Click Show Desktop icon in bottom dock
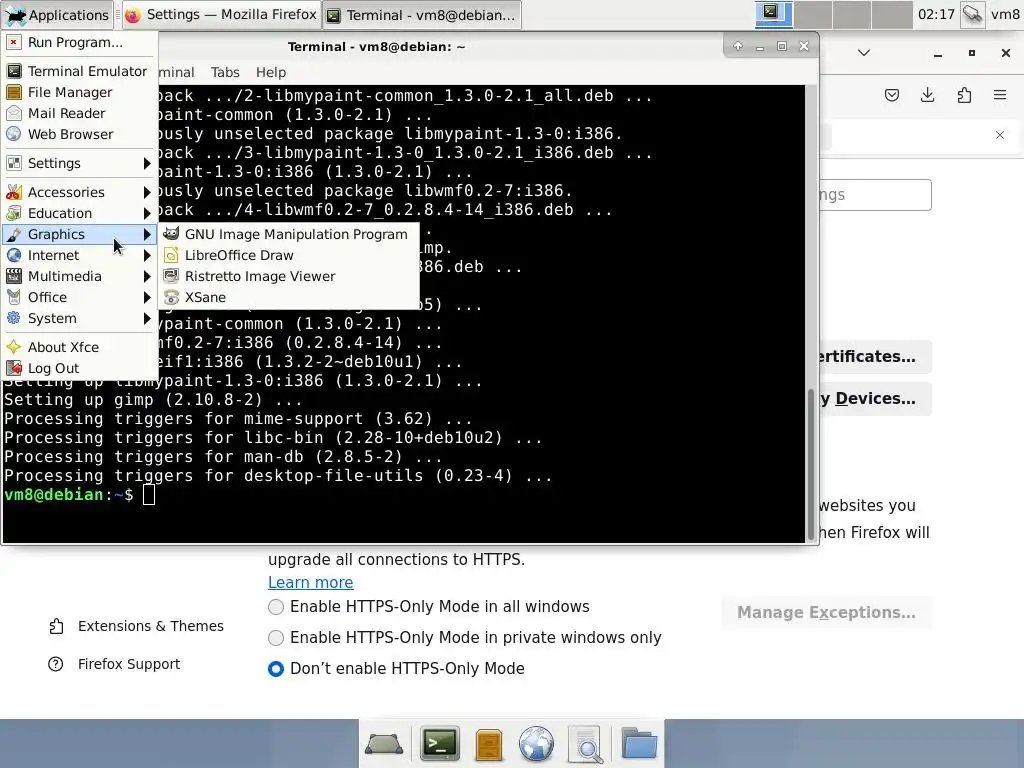 pyautogui.click(x=384, y=744)
